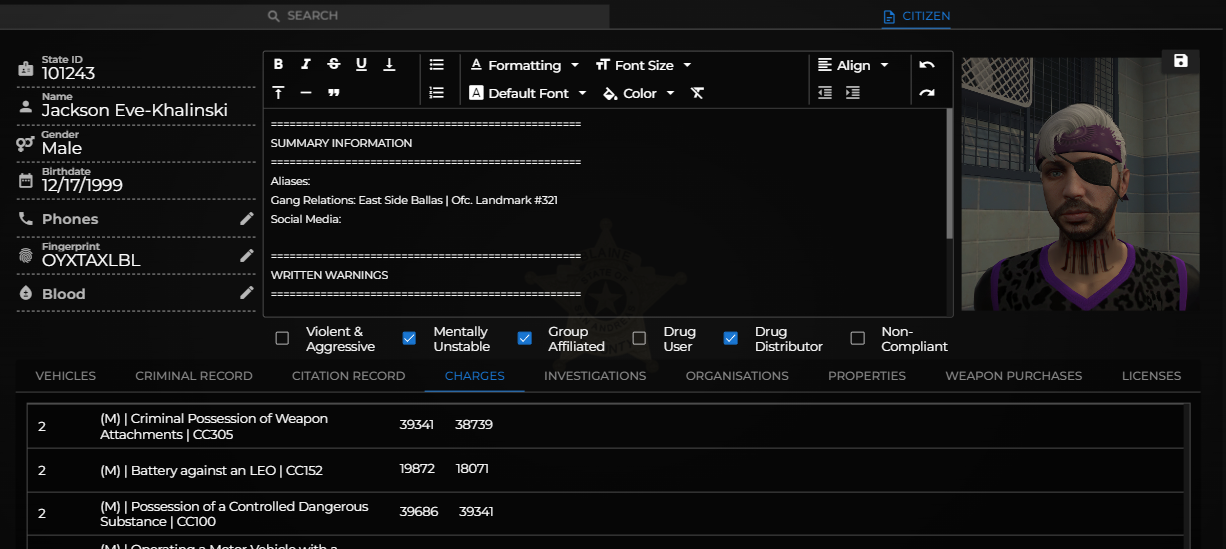The image size is (1226, 549).
Task: Insert a numbered list
Action: point(437,93)
